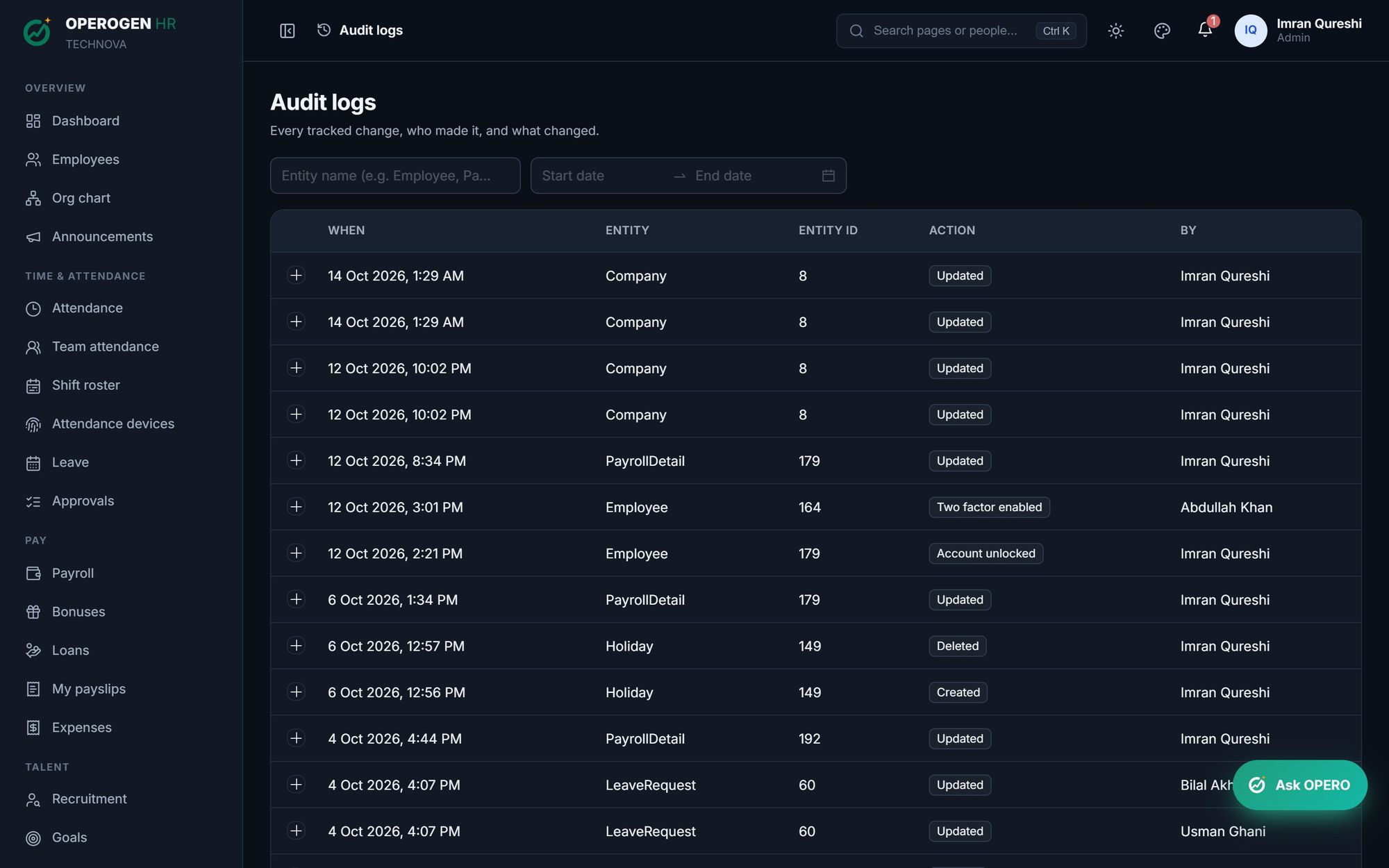Viewport: 1389px width, 868px height.
Task: Open the color palette theme picker
Action: click(x=1162, y=31)
